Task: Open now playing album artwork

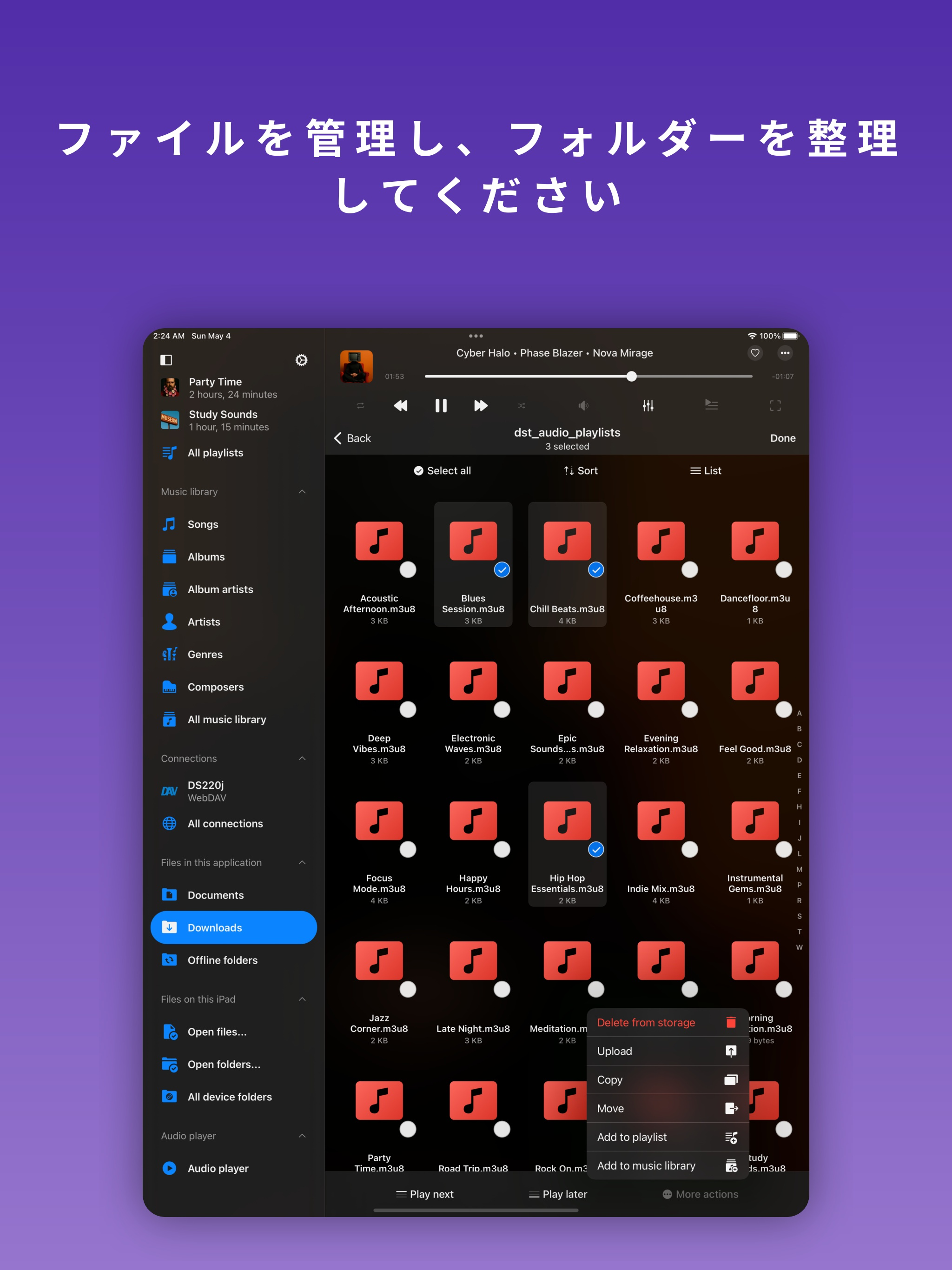Action: pos(357,366)
